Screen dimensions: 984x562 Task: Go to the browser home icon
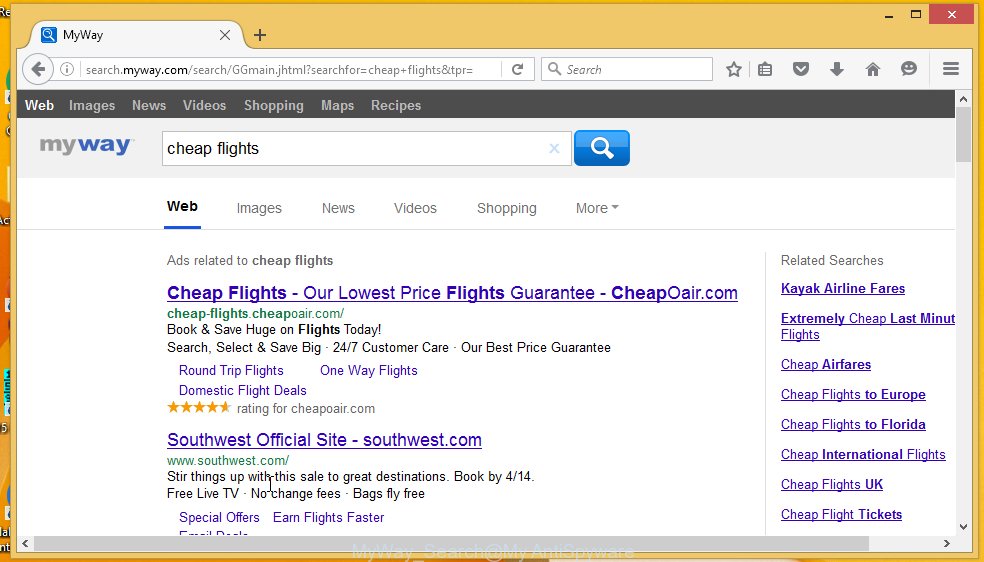(x=872, y=69)
